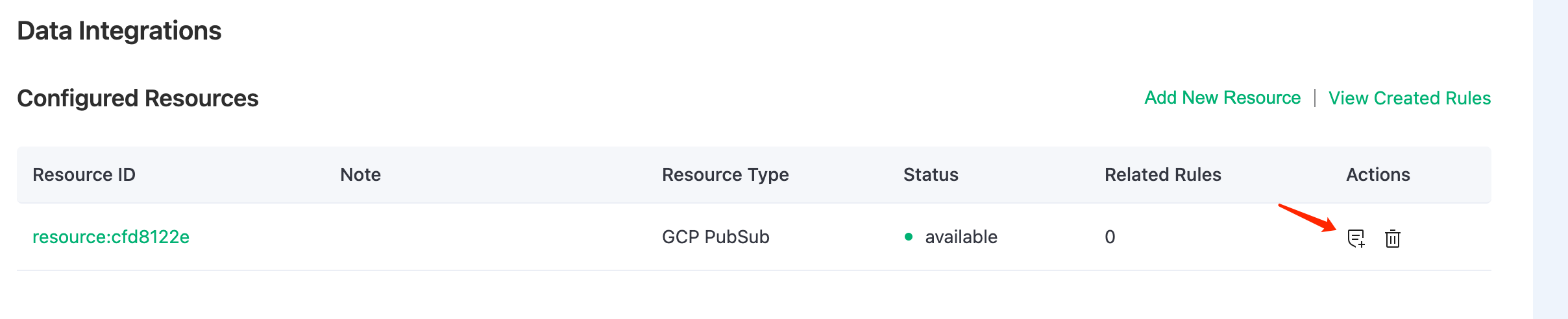
Task: Select the Resource Type column header
Action: pyautogui.click(x=725, y=175)
